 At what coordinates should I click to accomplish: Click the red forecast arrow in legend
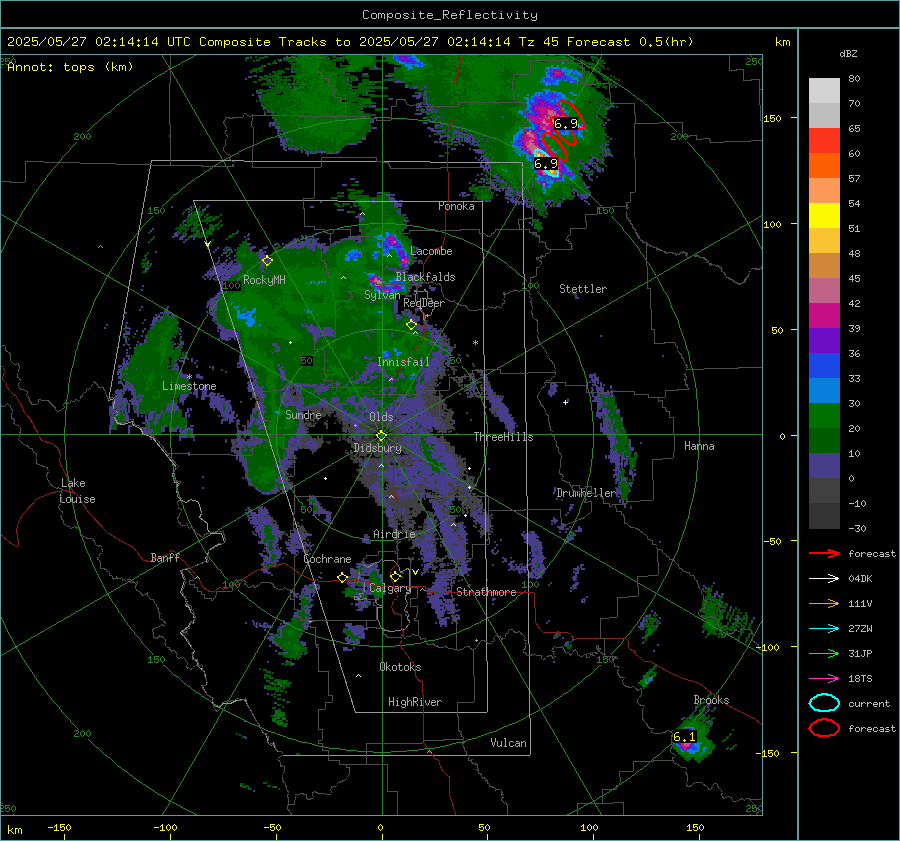(824, 553)
